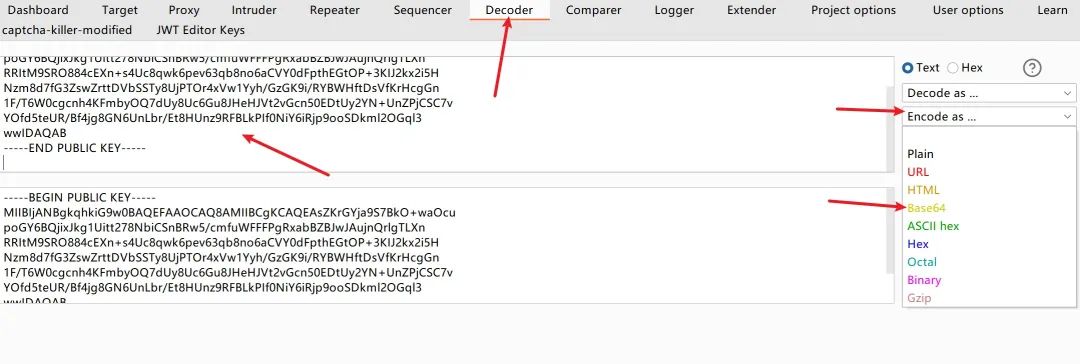1080x364 pixels.
Task: Open the captcha-killer-modified extension tab
Action: click(67, 30)
